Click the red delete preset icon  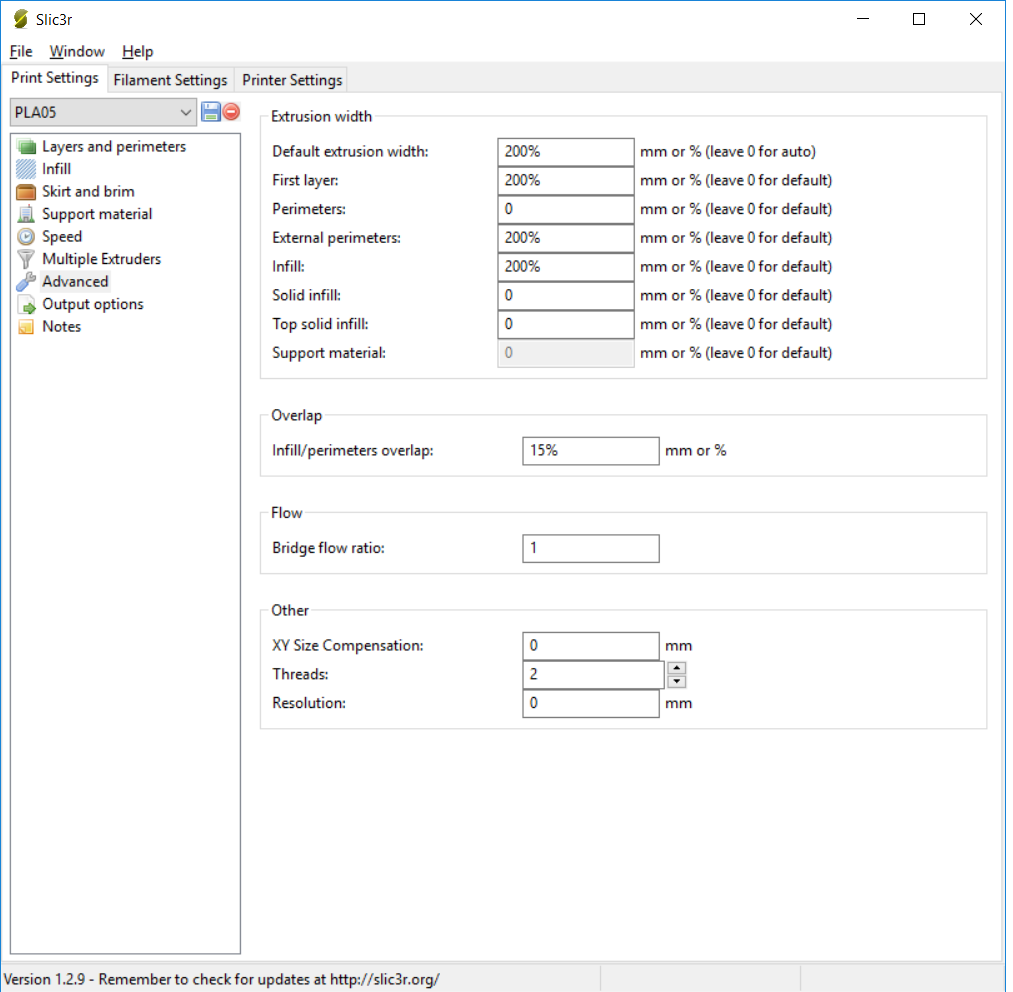(231, 112)
